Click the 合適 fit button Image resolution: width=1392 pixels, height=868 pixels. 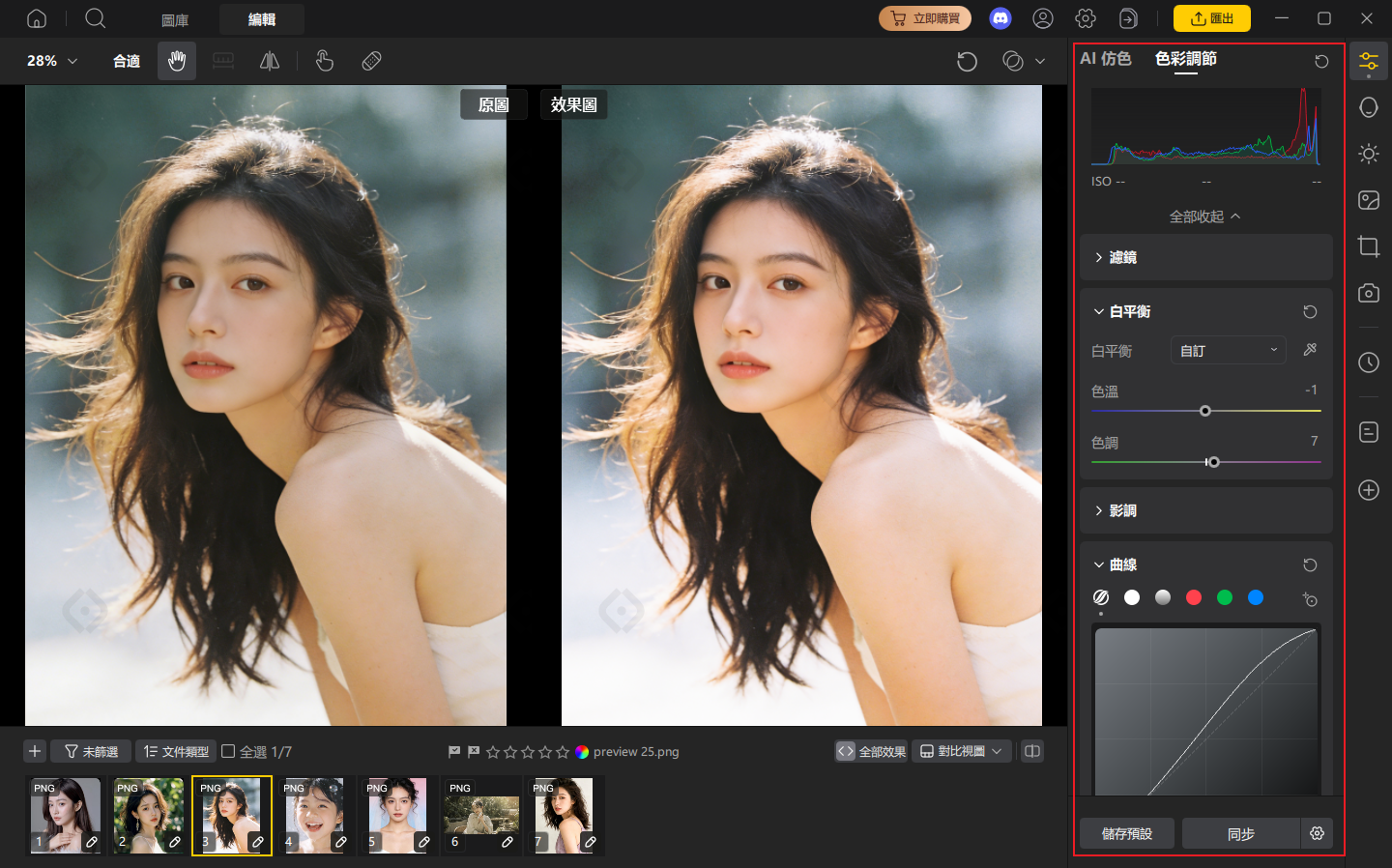pos(127,61)
